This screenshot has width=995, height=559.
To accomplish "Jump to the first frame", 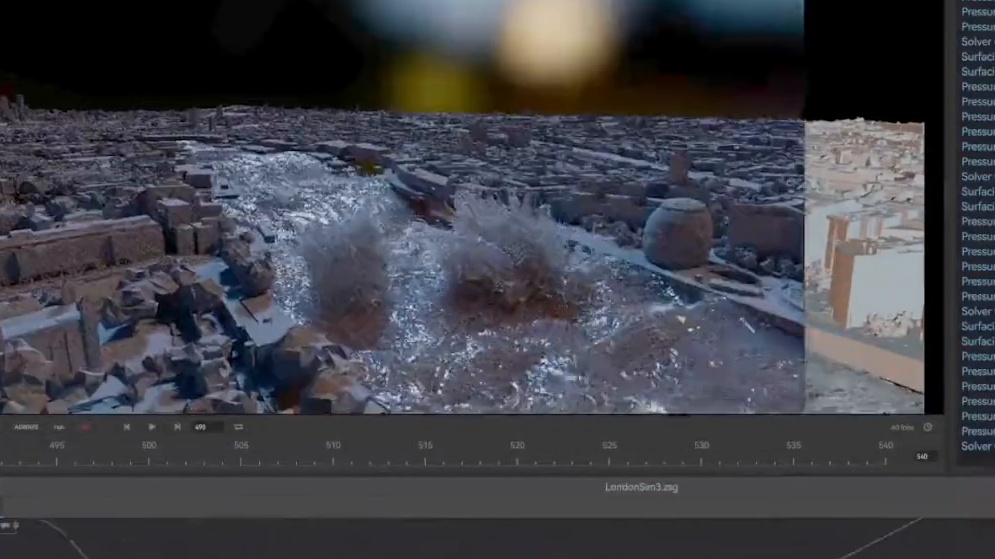I will coord(127,427).
